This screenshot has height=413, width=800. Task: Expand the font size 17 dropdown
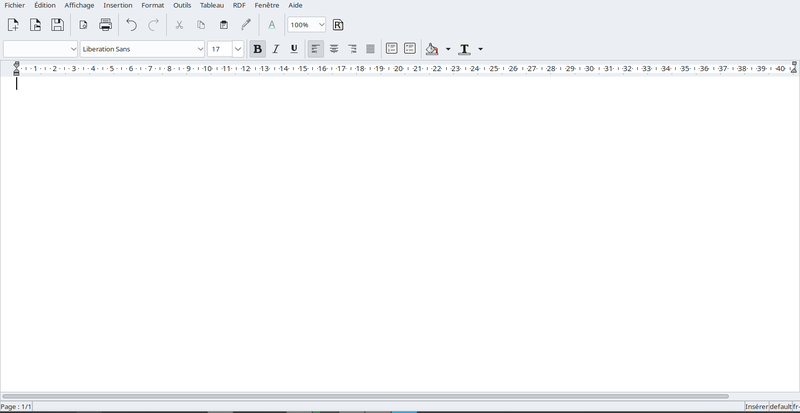(x=237, y=49)
